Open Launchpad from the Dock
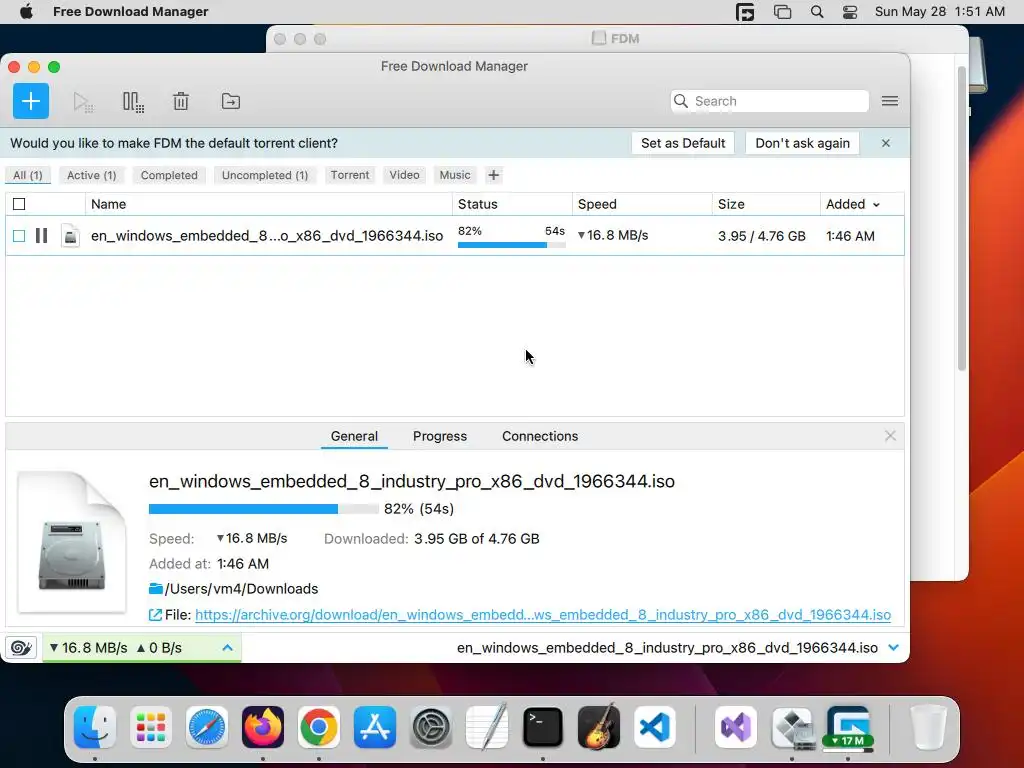The height and width of the screenshot is (768, 1024). point(151,727)
